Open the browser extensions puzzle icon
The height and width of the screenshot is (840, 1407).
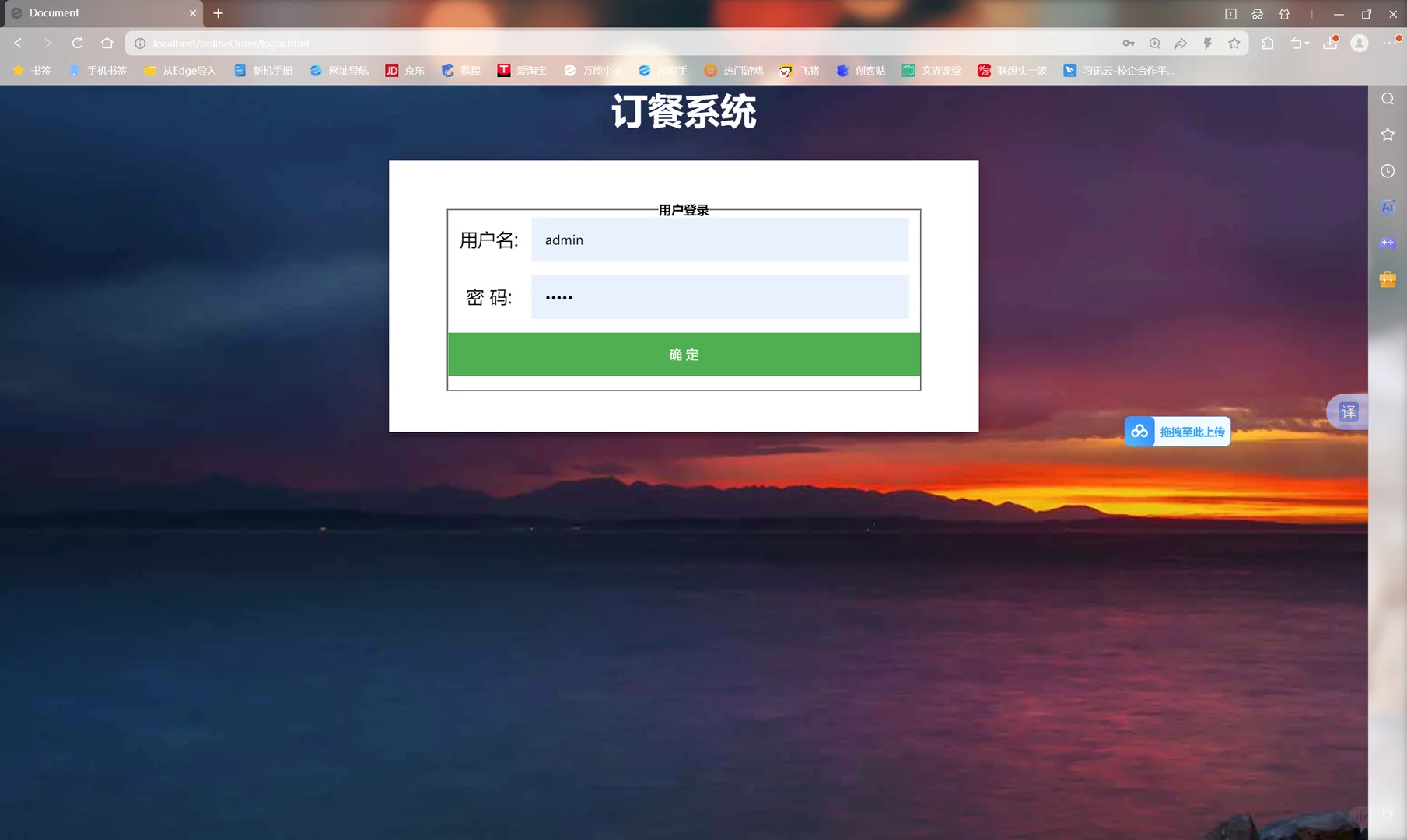pos(1268,44)
